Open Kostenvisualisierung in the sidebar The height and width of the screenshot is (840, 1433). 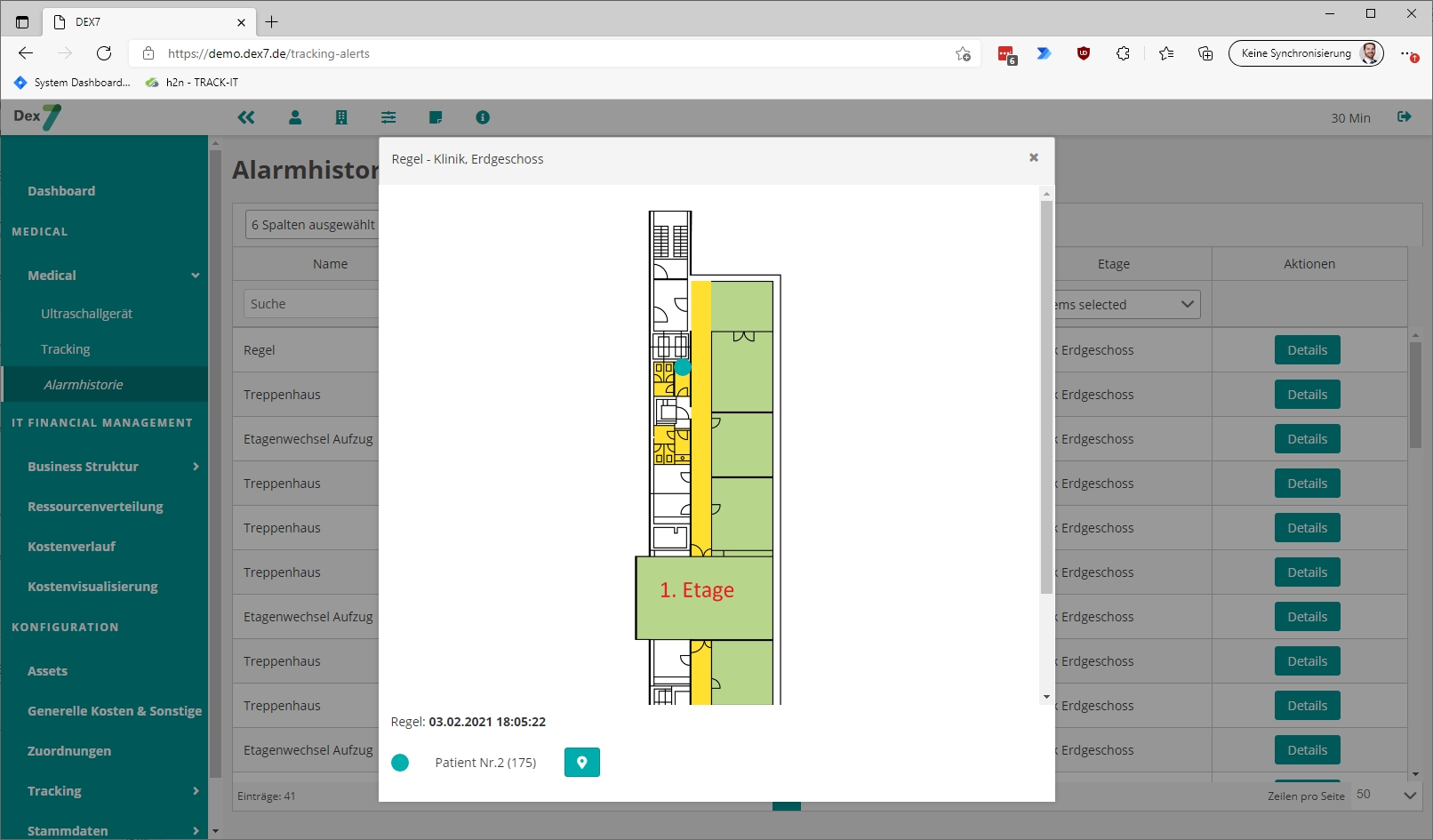[x=92, y=587]
